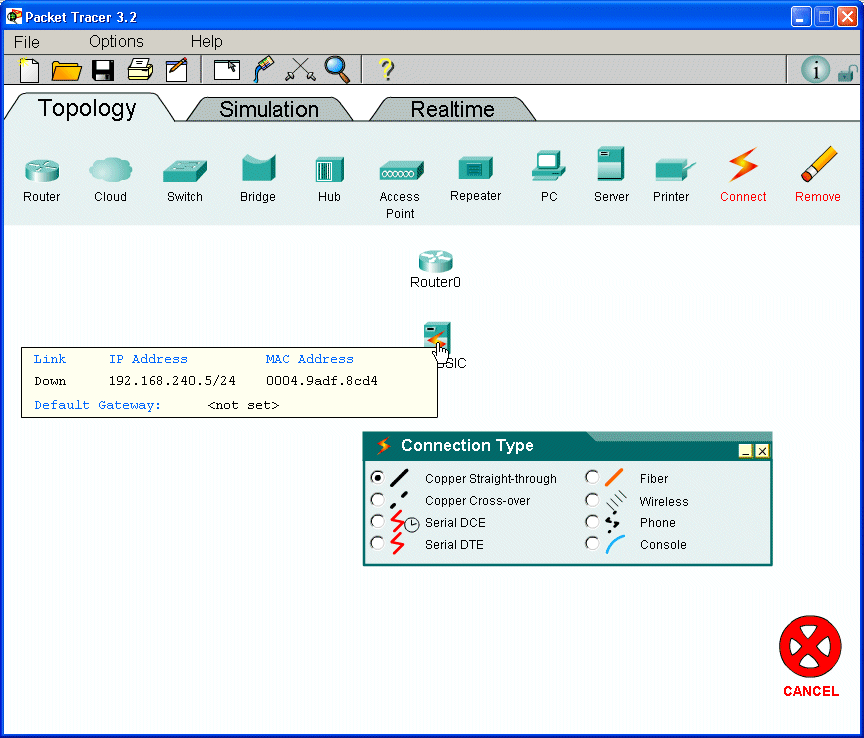Maximize the Packet Tracer window
Screen dimensions: 864x738
824,17
